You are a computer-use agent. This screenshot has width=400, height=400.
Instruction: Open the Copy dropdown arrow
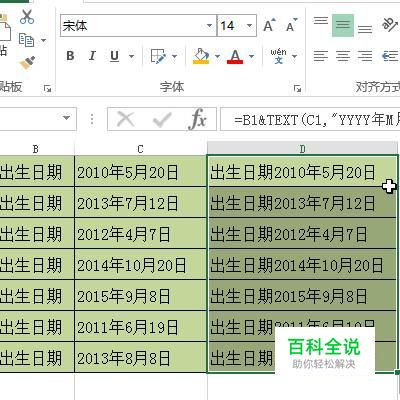point(43,40)
